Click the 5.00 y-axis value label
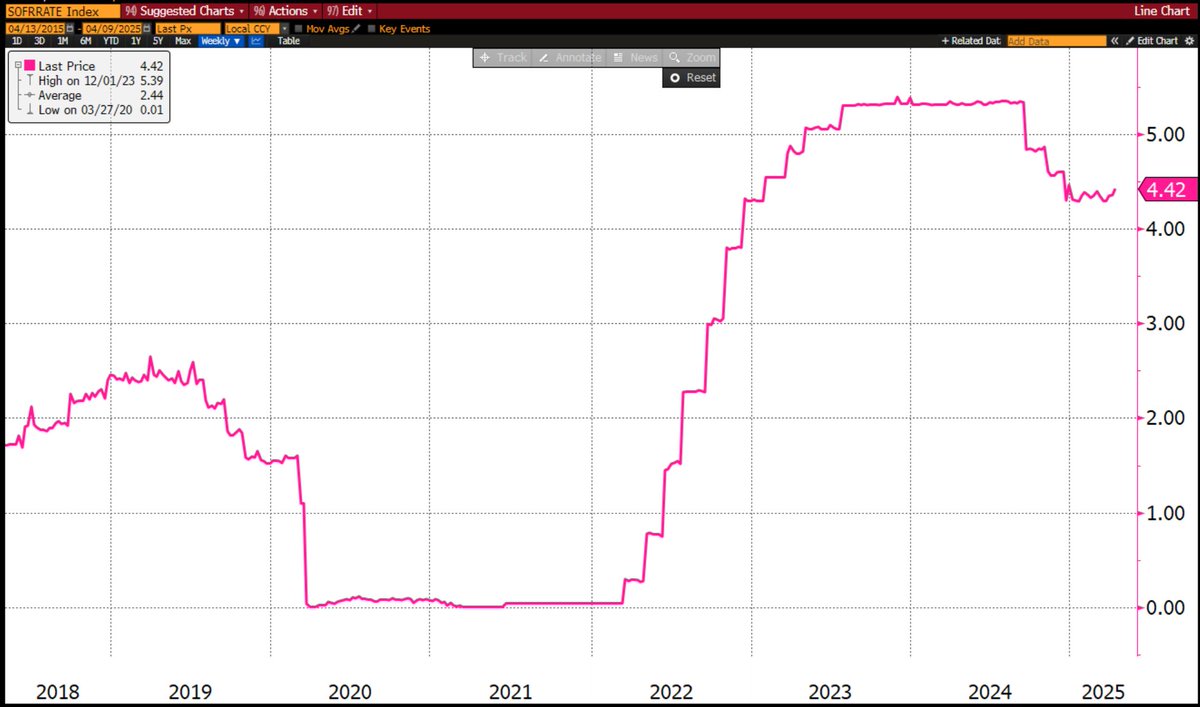The height and width of the screenshot is (707, 1200). [1165, 133]
